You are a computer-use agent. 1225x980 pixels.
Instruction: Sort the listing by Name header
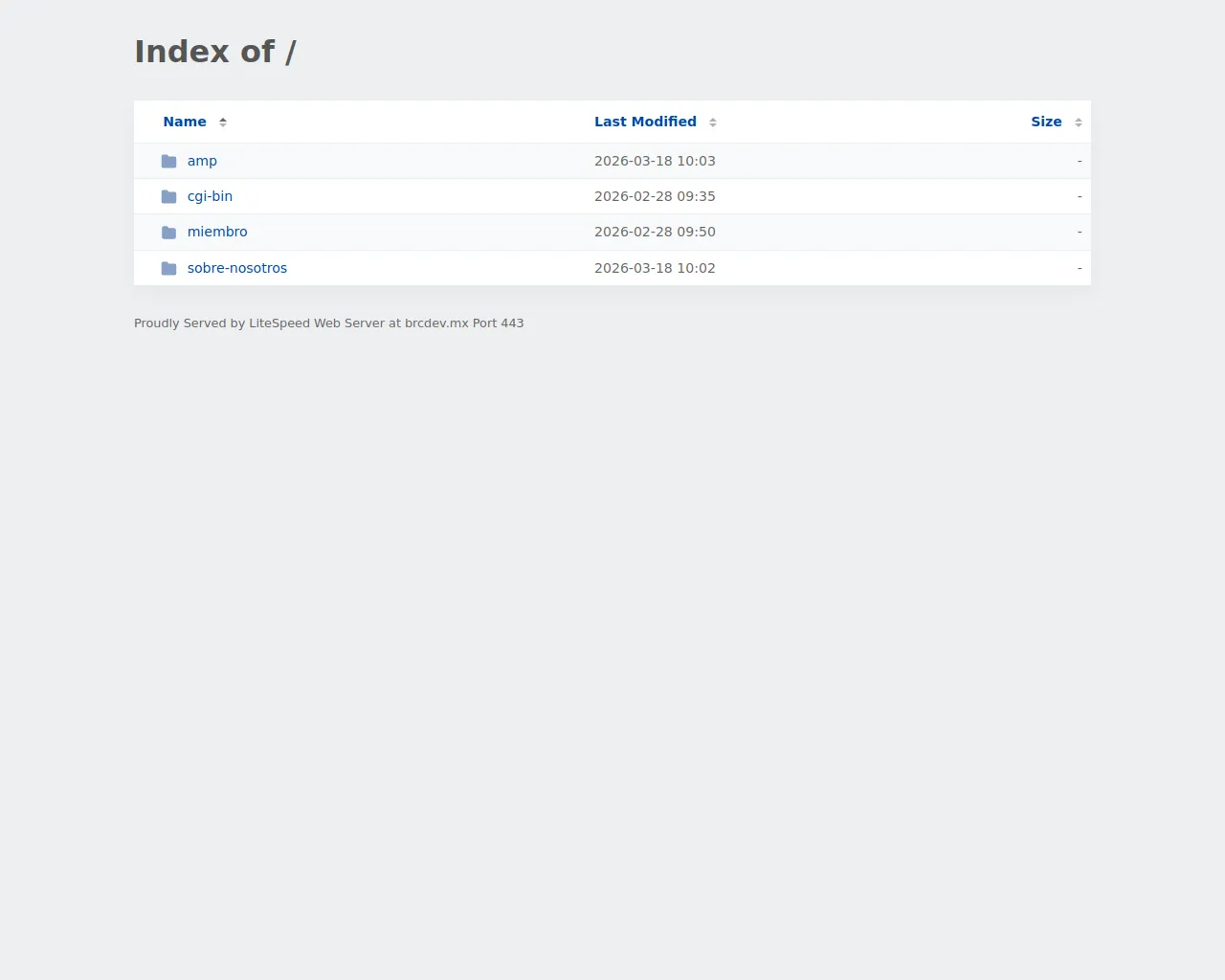pyautogui.click(x=185, y=122)
